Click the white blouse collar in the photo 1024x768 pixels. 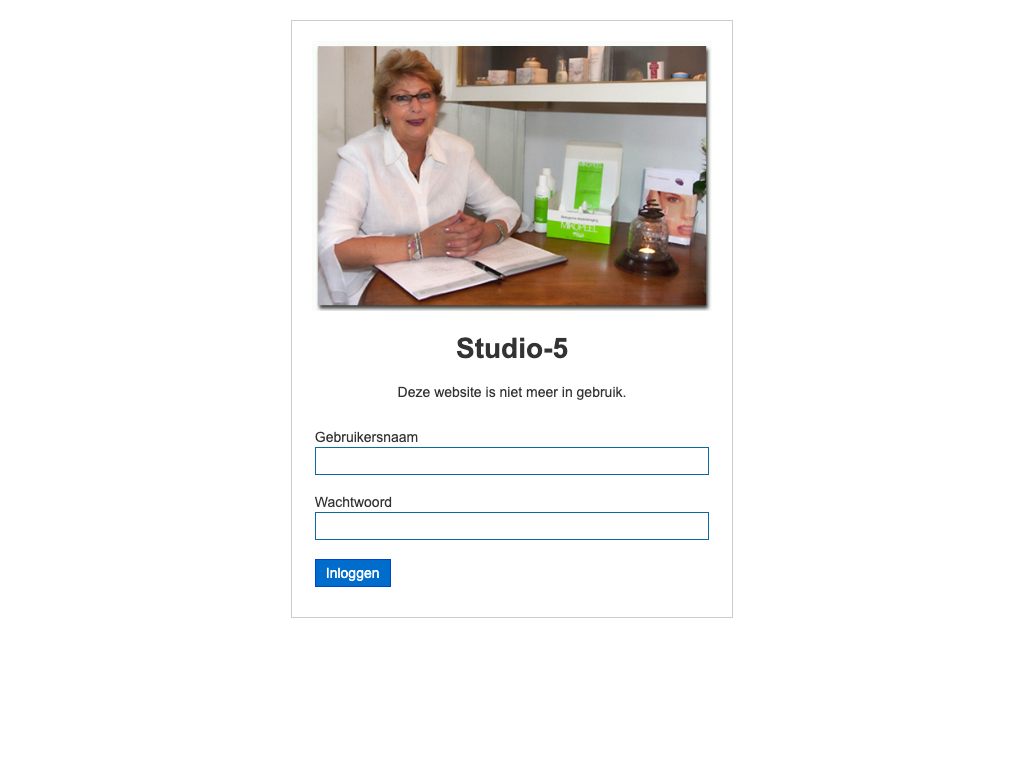coord(413,152)
